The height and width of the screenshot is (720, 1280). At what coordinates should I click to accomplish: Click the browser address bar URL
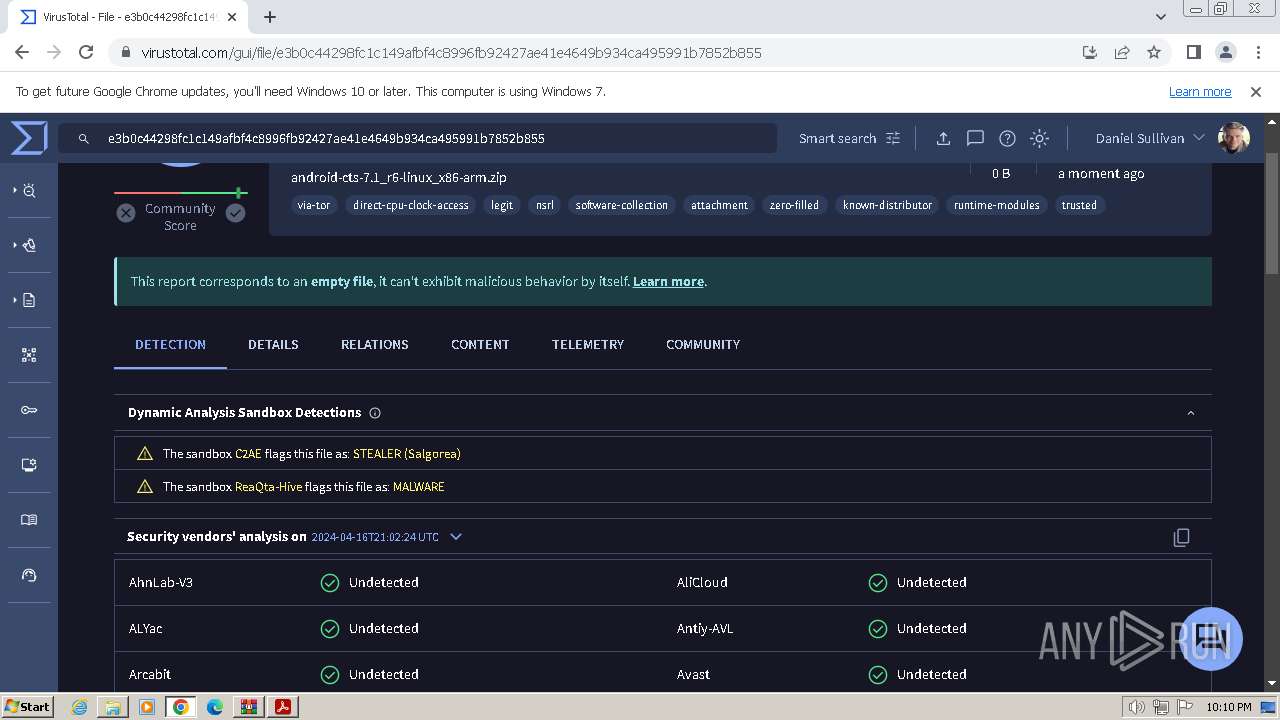pyautogui.click(x=452, y=52)
